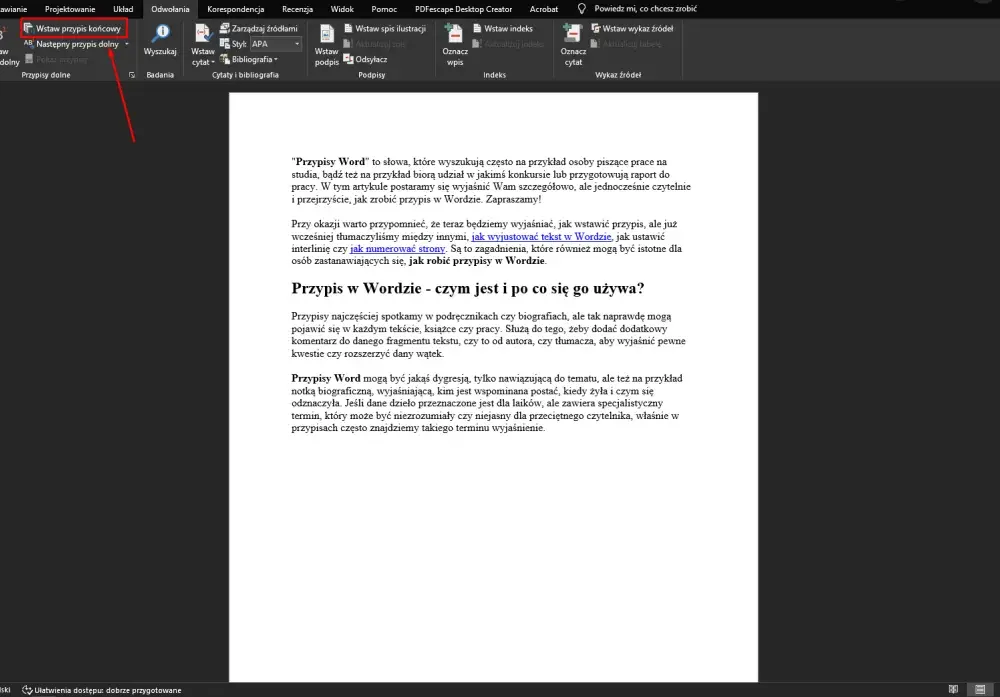Click the Wstaw indeks icon
The width and height of the screenshot is (1000, 697).
[477, 28]
